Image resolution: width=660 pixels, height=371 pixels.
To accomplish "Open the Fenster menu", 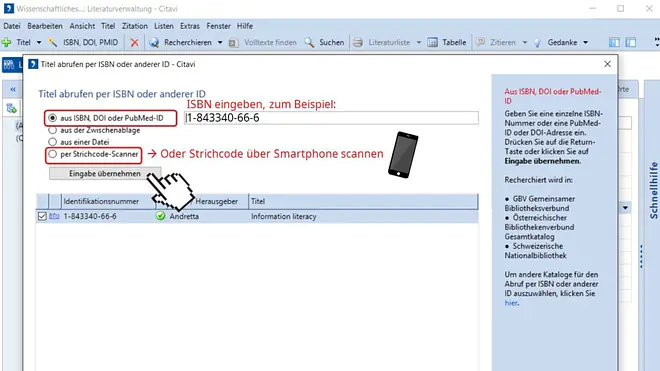I will pos(218,26).
